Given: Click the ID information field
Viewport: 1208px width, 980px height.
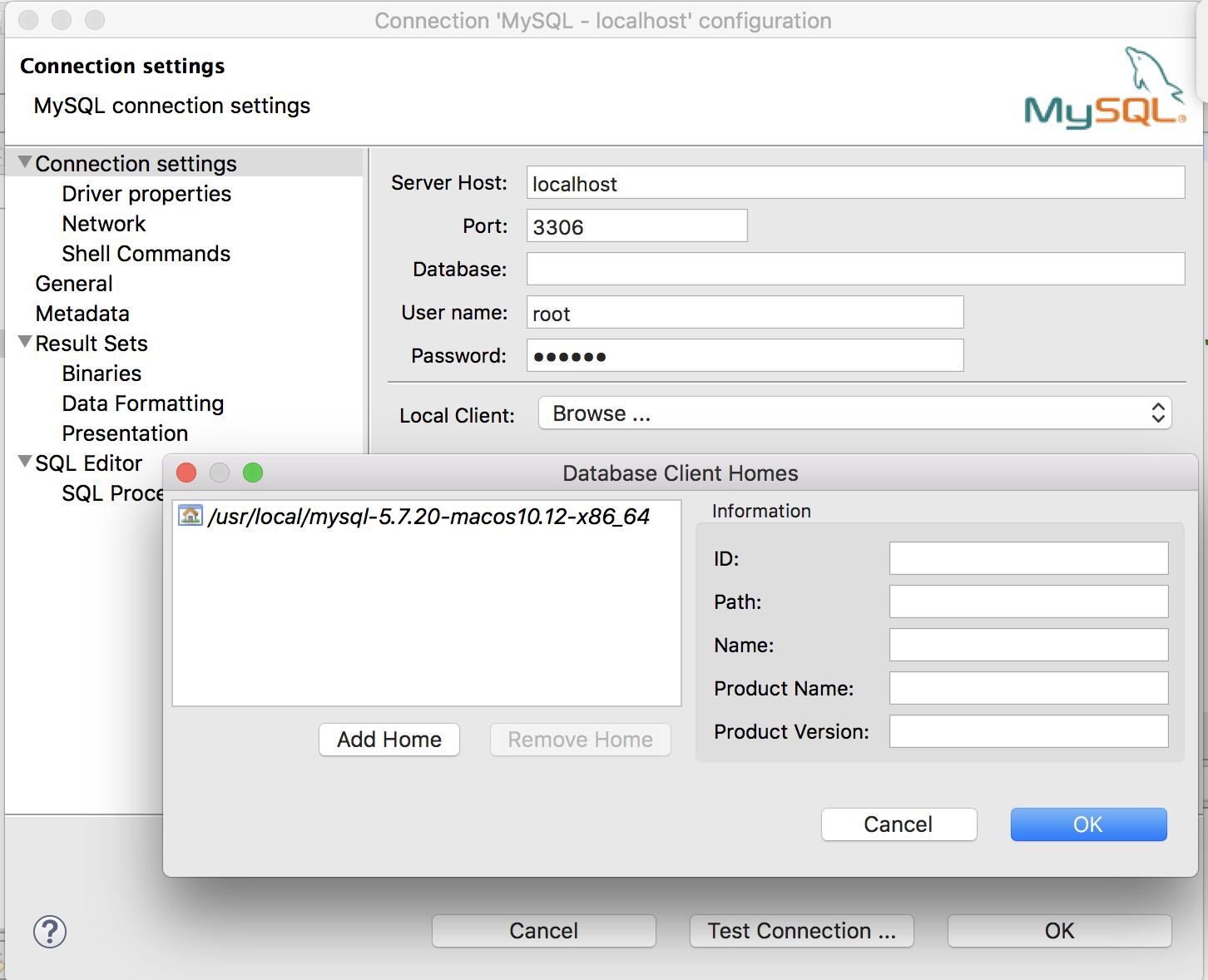Looking at the screenshot, I should tap(1028, 558).
